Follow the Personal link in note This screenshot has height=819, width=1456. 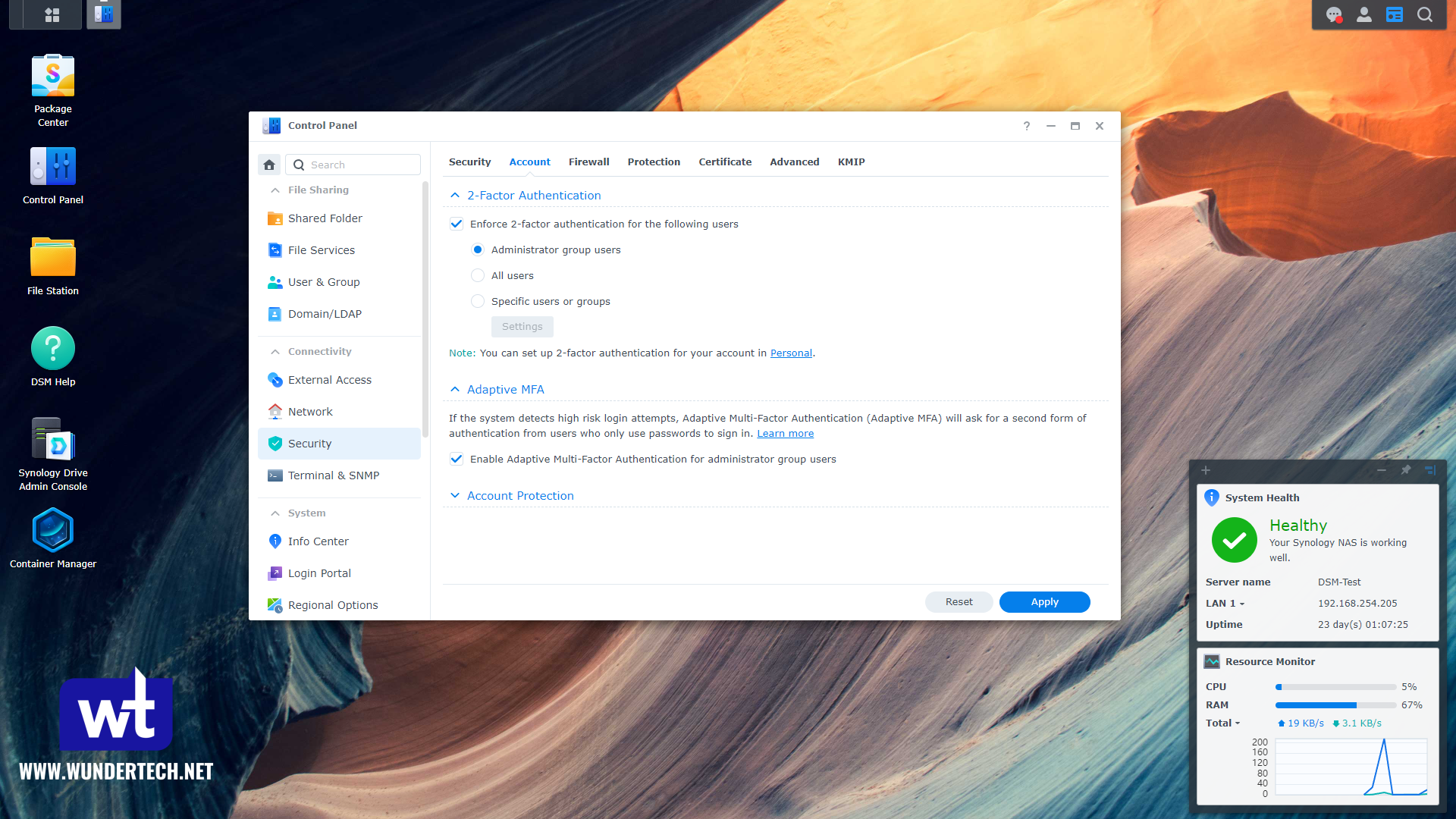coord(791,353)
